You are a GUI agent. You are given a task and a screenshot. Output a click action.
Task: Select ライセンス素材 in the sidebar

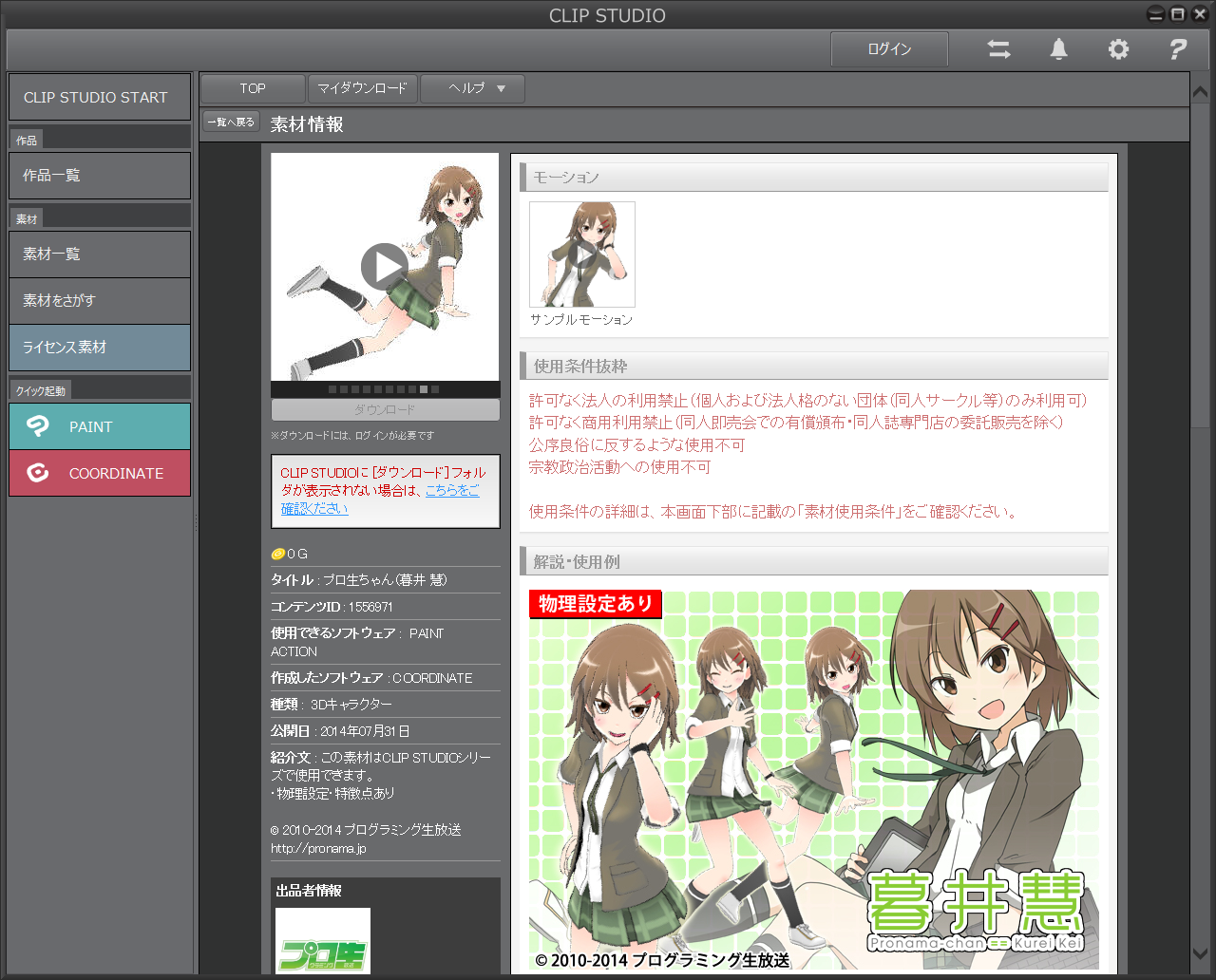coord(100,348)
